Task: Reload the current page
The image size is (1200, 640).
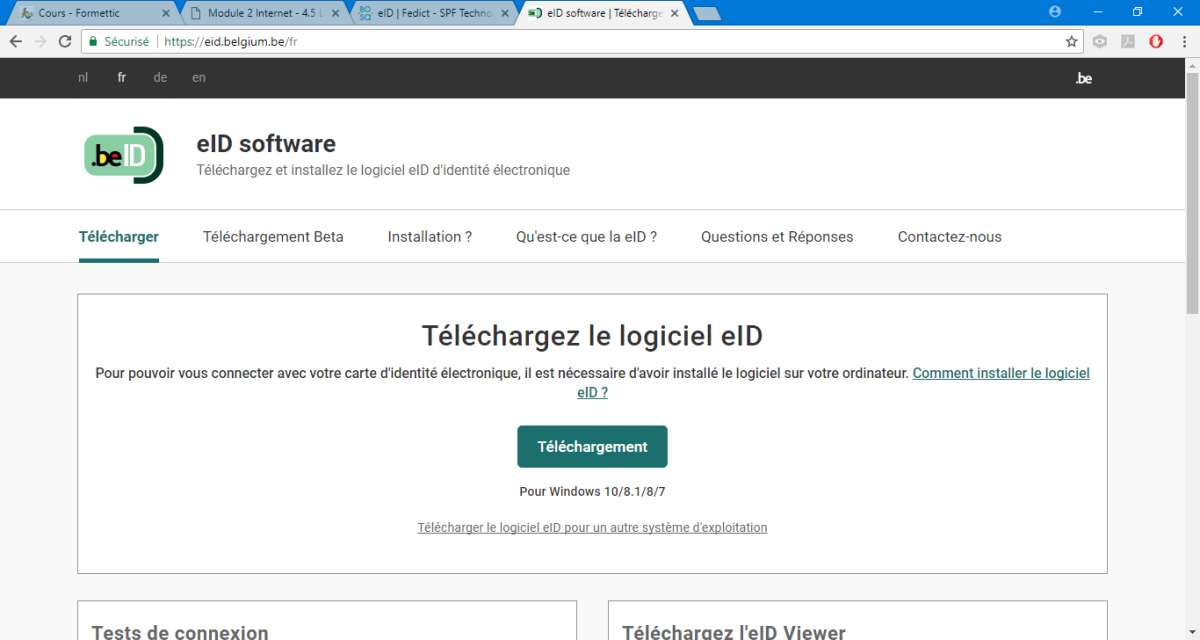Action: pos(65,42)
